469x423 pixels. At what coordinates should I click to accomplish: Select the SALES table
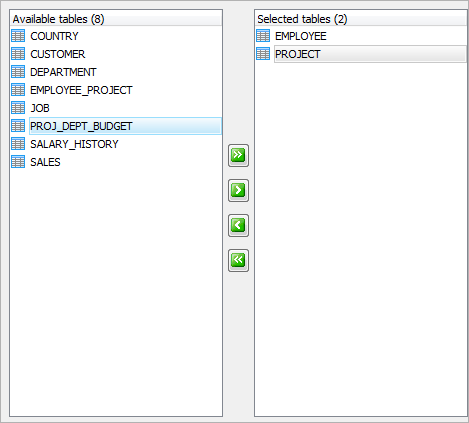[x=45, y=162]
